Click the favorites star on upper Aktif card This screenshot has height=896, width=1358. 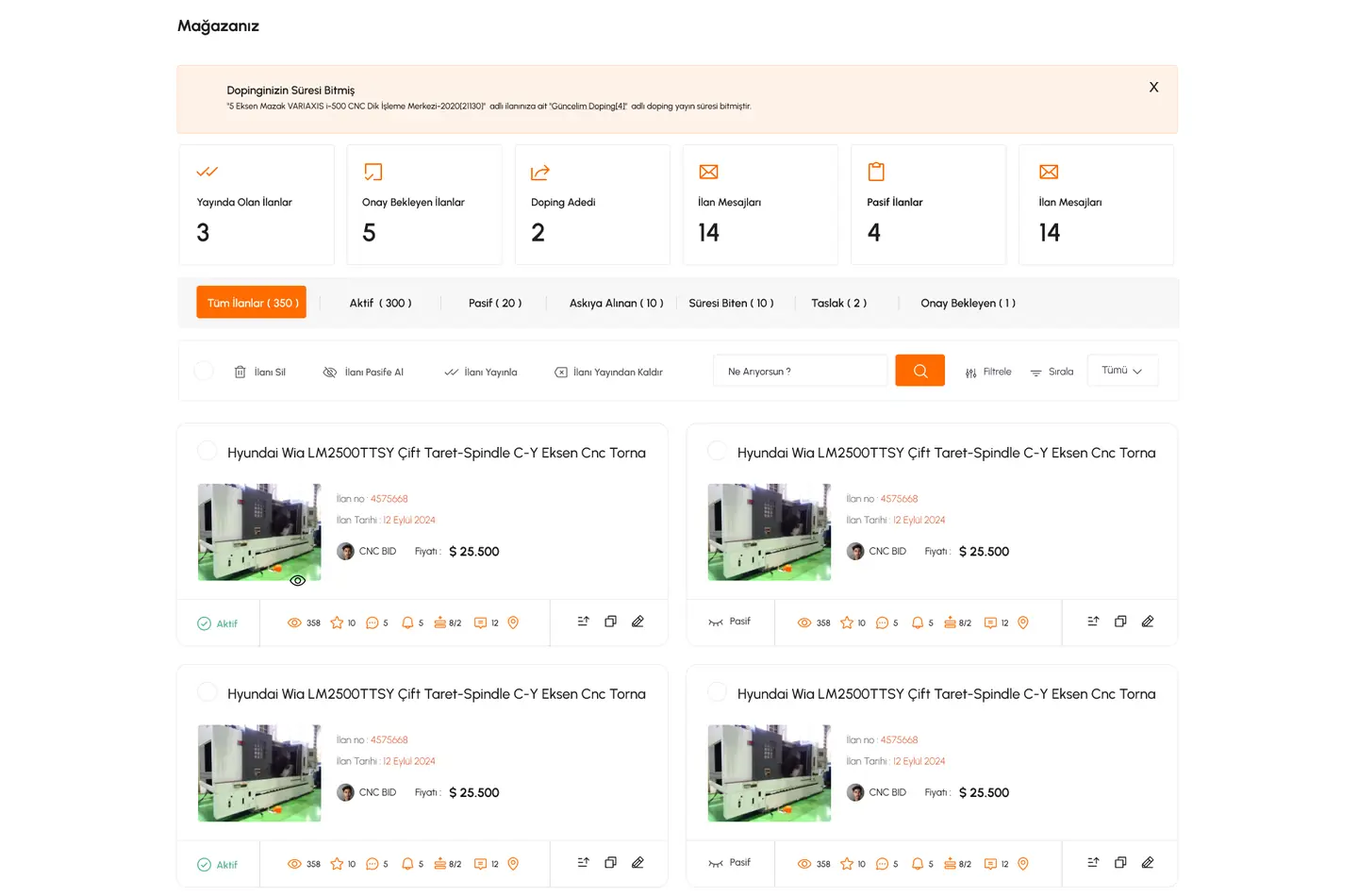[x=337, y=622]
